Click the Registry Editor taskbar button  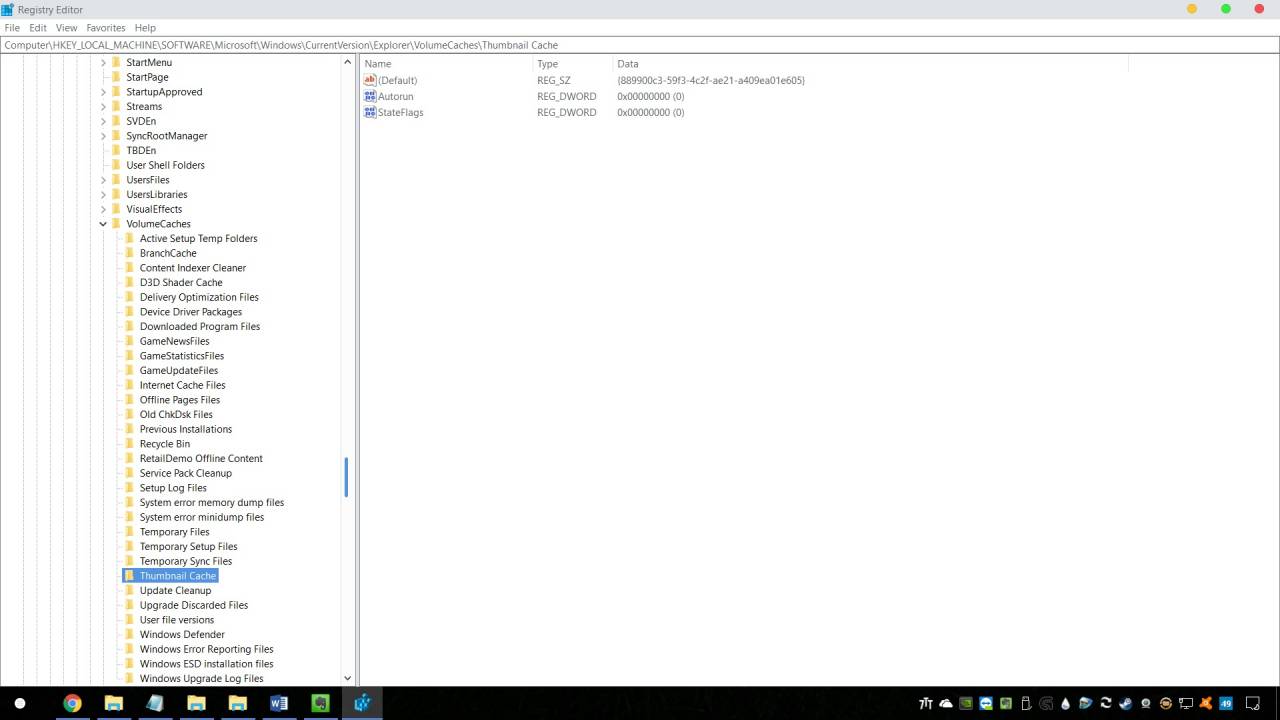(x=362, y=703)
